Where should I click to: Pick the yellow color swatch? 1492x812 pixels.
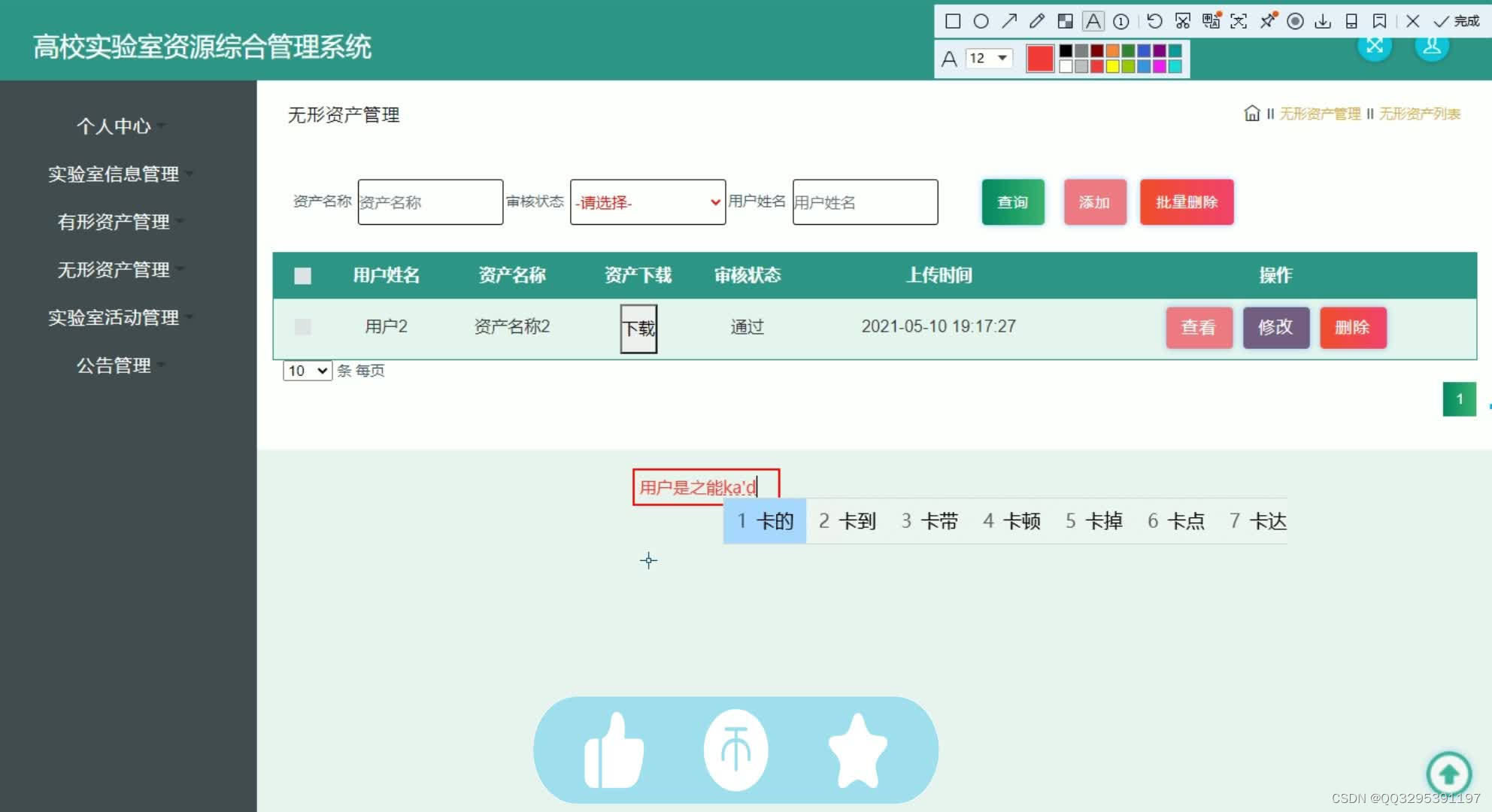(x=1113, y=66)
